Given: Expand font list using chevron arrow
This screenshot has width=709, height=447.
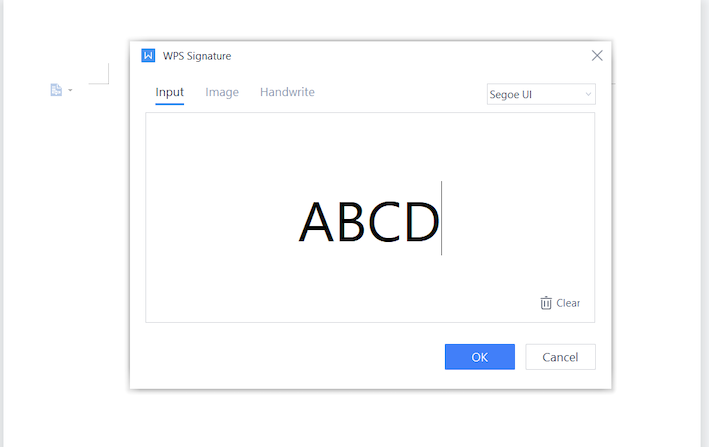Looking at the screenshot, I should 586,95.
